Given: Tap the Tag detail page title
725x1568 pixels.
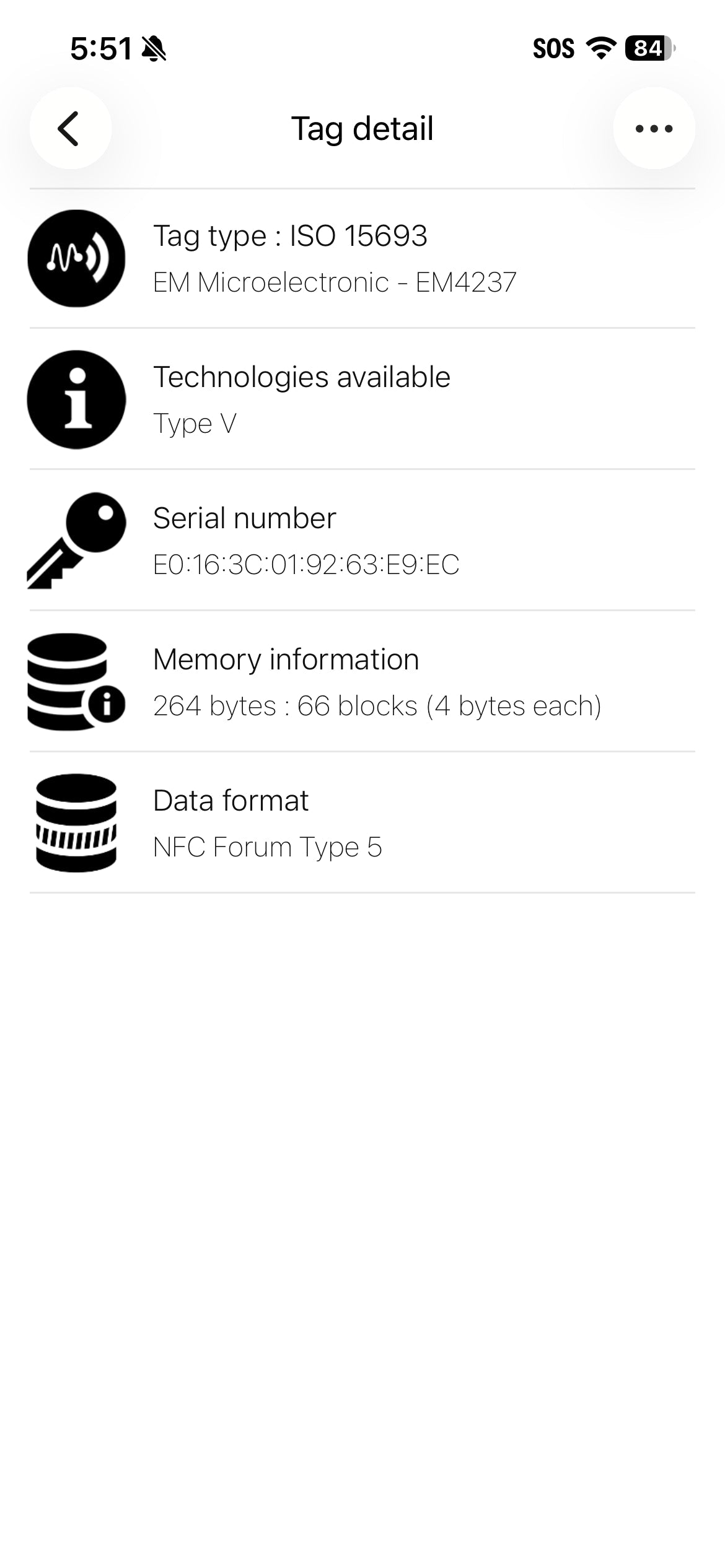Looking at the screenshot, I should click(362, 129).
